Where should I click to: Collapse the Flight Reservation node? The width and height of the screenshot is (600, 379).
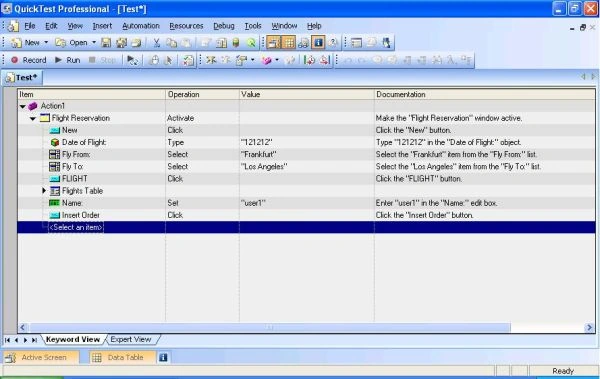click(x=33, y=118)
